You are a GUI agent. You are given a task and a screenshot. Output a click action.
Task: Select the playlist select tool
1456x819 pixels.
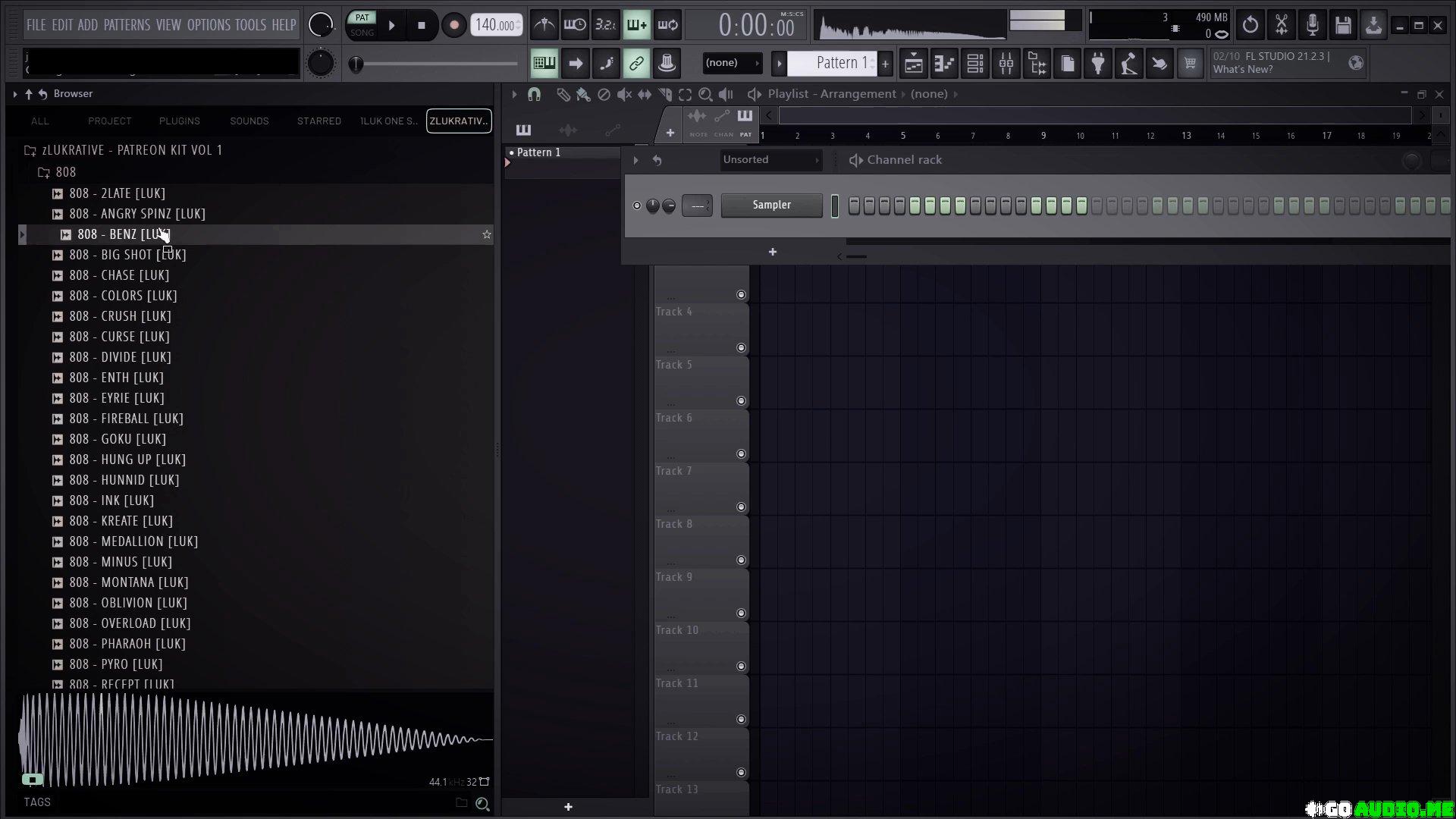click(x=686, y=94)
